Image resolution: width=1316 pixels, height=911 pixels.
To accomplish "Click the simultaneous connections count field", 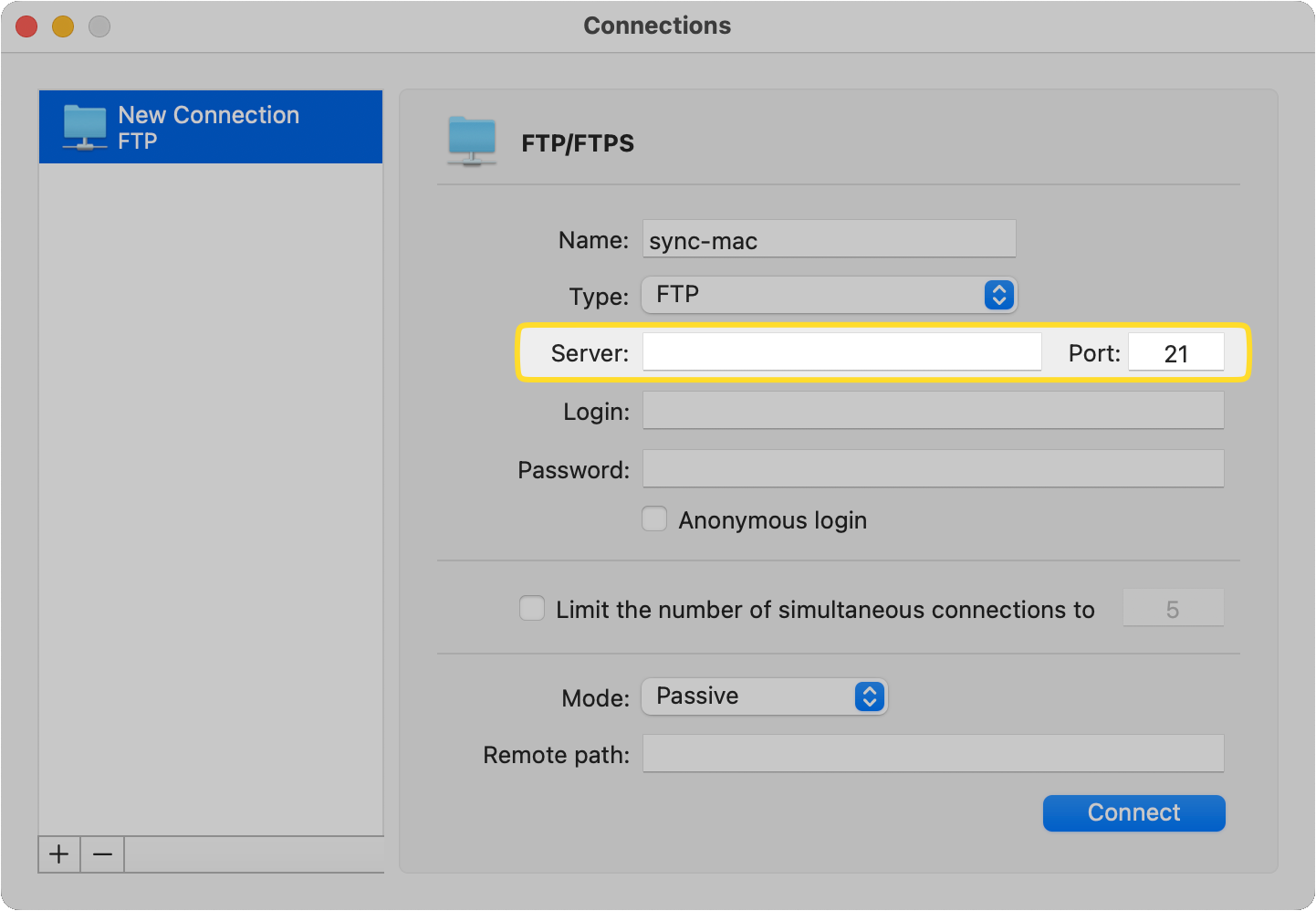I will click(1173, 607).
